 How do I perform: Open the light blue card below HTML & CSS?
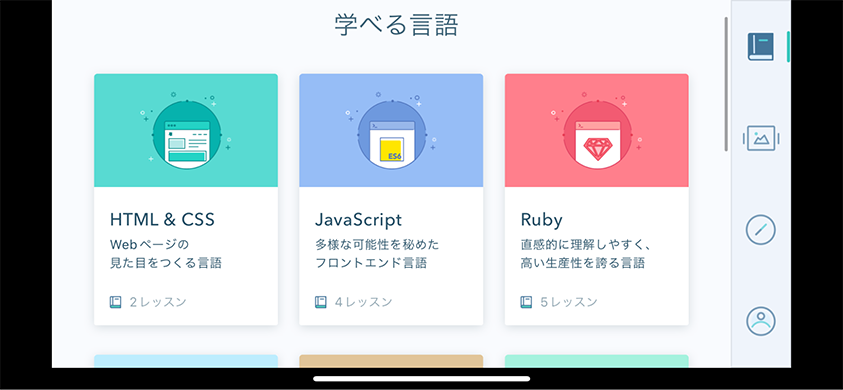point(186,361)
